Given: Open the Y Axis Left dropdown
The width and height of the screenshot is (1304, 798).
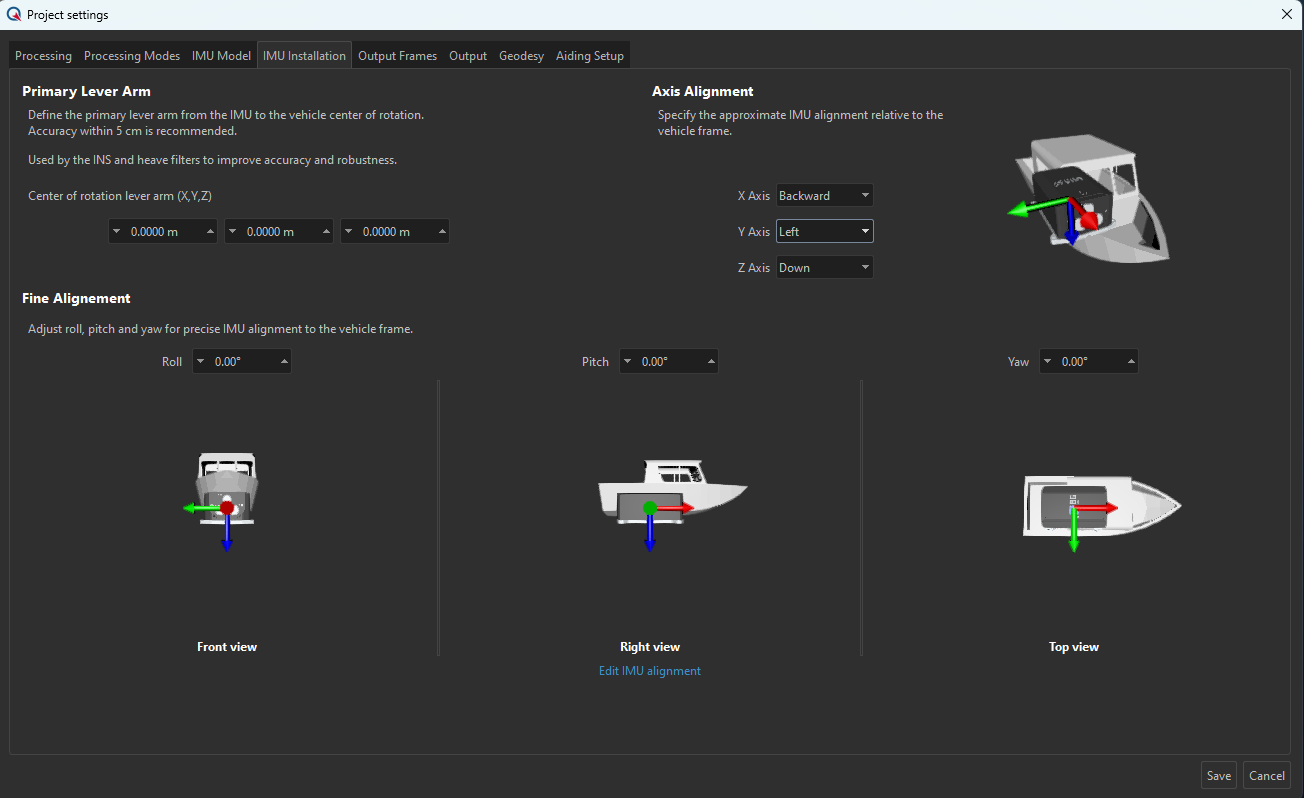Looking at the screenshot, I should click(824, 232).
